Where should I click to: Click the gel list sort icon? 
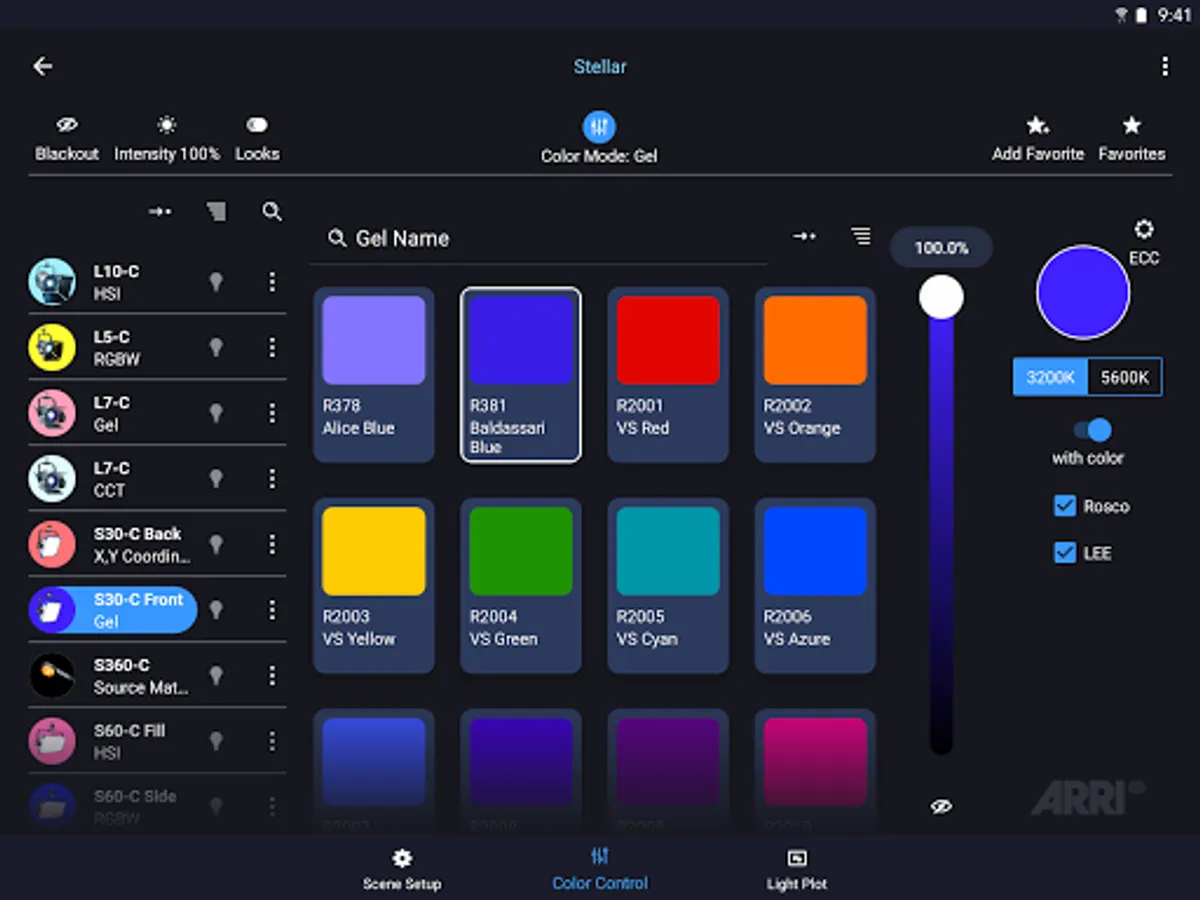coord(861,236)
